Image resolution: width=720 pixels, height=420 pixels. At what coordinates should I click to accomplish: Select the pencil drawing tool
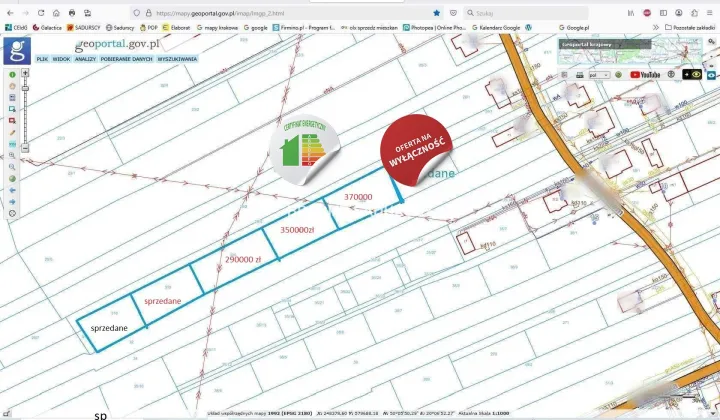[x=12, y=133]
